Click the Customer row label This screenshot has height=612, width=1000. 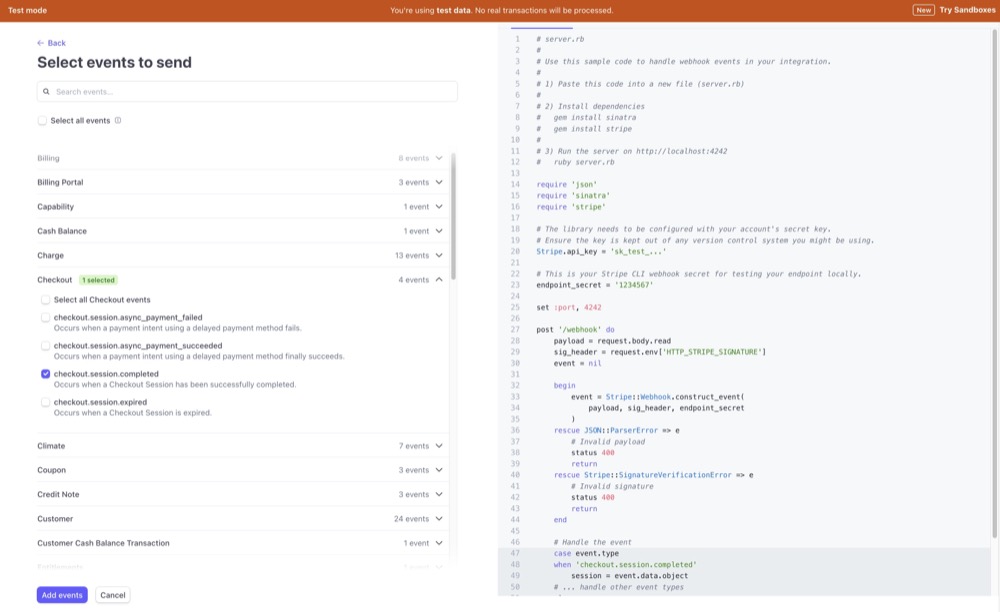[55, 518]
